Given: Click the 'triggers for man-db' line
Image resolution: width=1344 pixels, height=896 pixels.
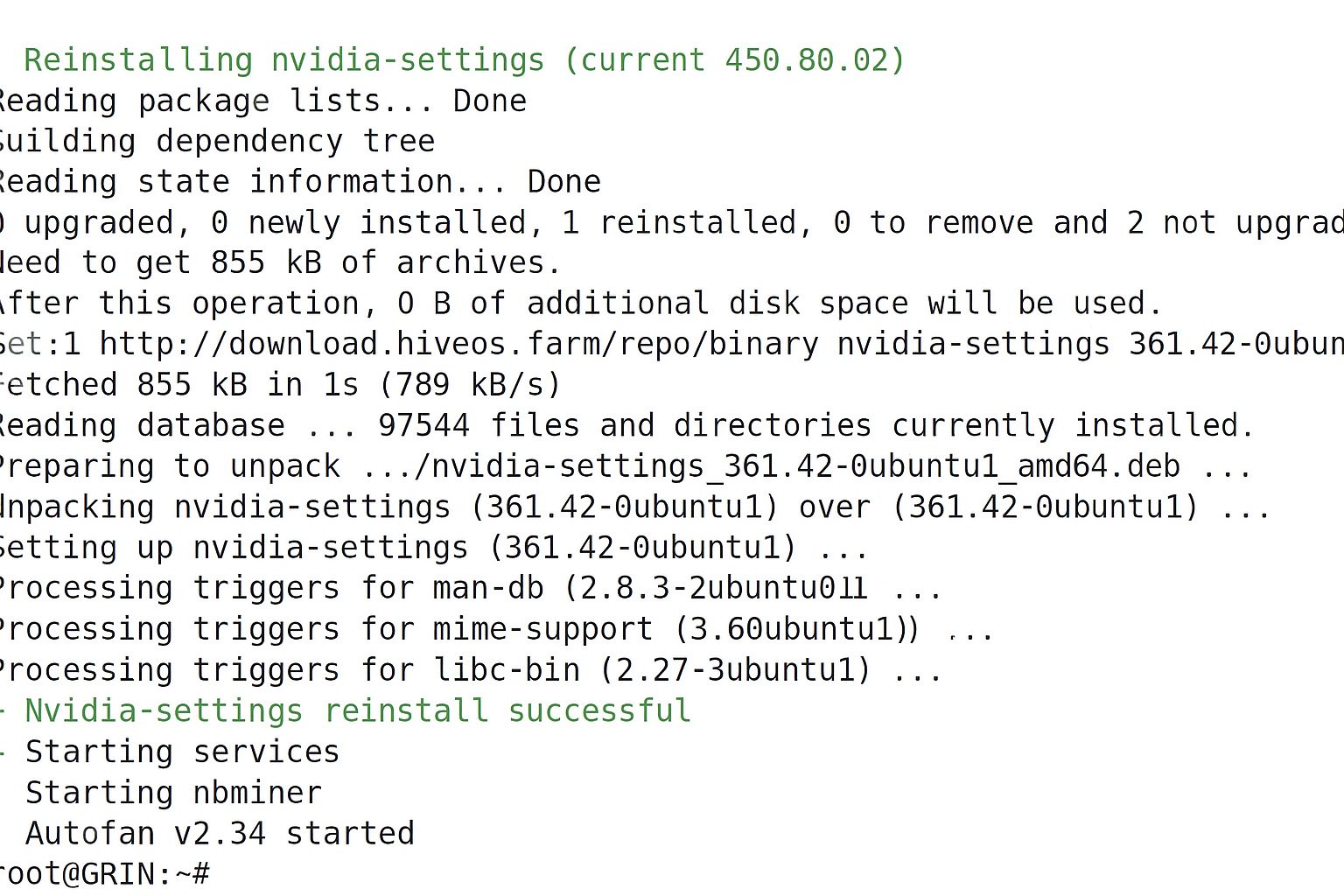Looking at the screenshot, I should pos(471,588).
